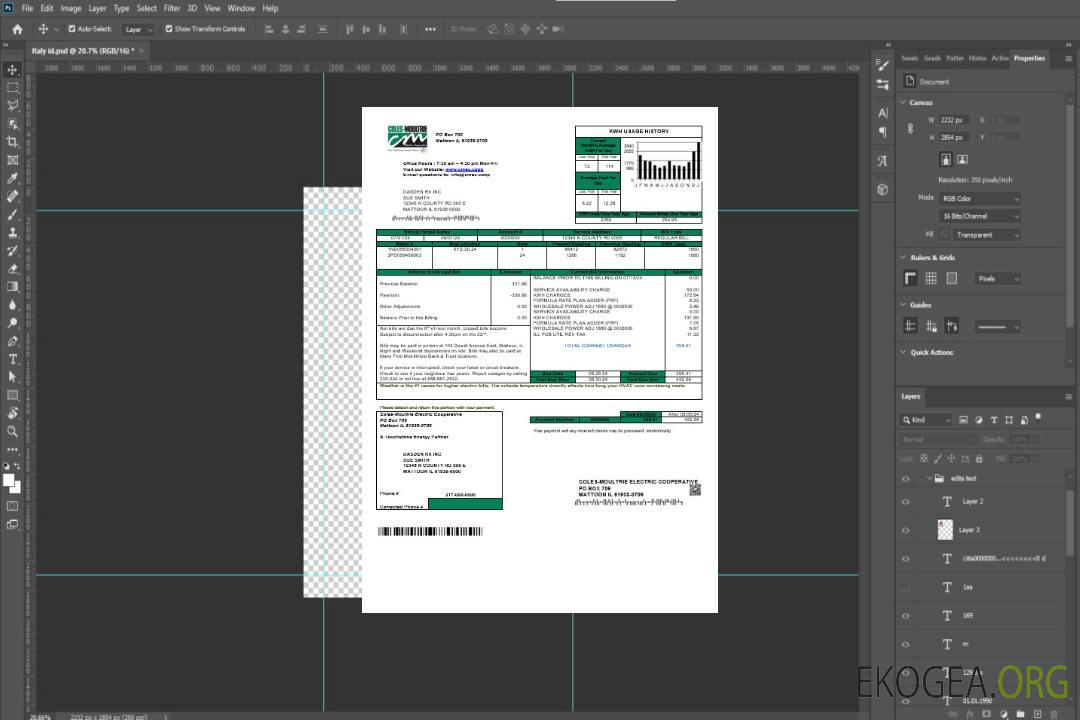Select the Hand tool
The height and width of the screenshot is (720, 1080).
pyautogui.click(x=12, y=413)
